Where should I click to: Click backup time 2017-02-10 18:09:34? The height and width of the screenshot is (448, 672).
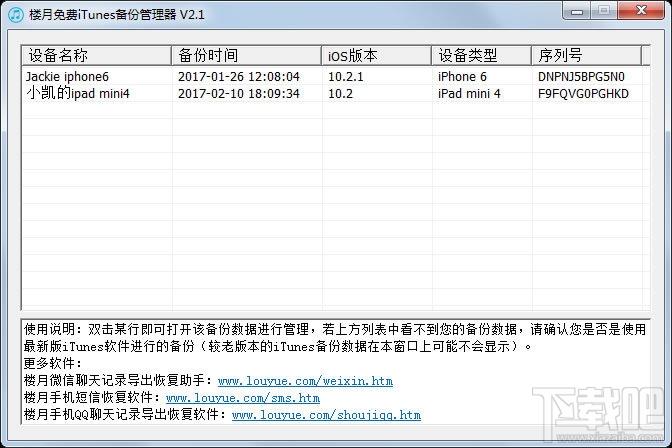(x=239, y=93)
